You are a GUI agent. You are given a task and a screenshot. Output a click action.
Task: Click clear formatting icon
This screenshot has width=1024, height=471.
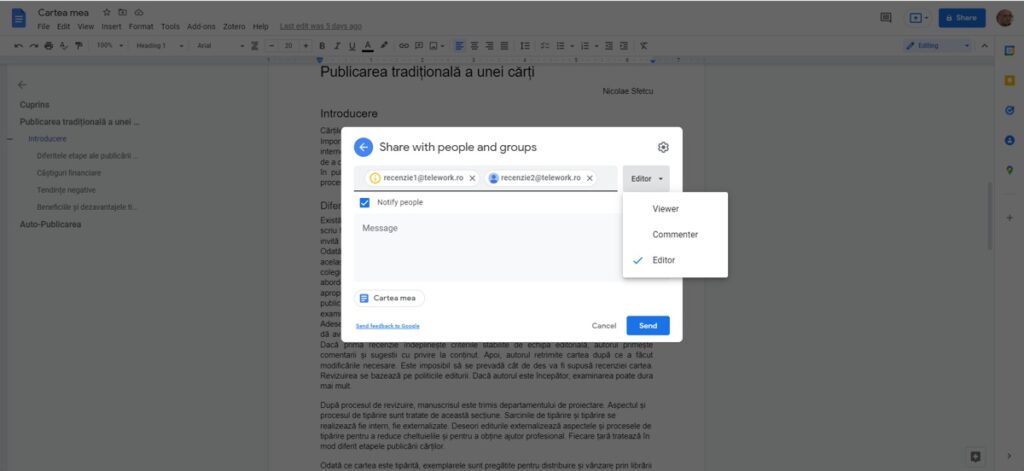(x=644, y=46)
